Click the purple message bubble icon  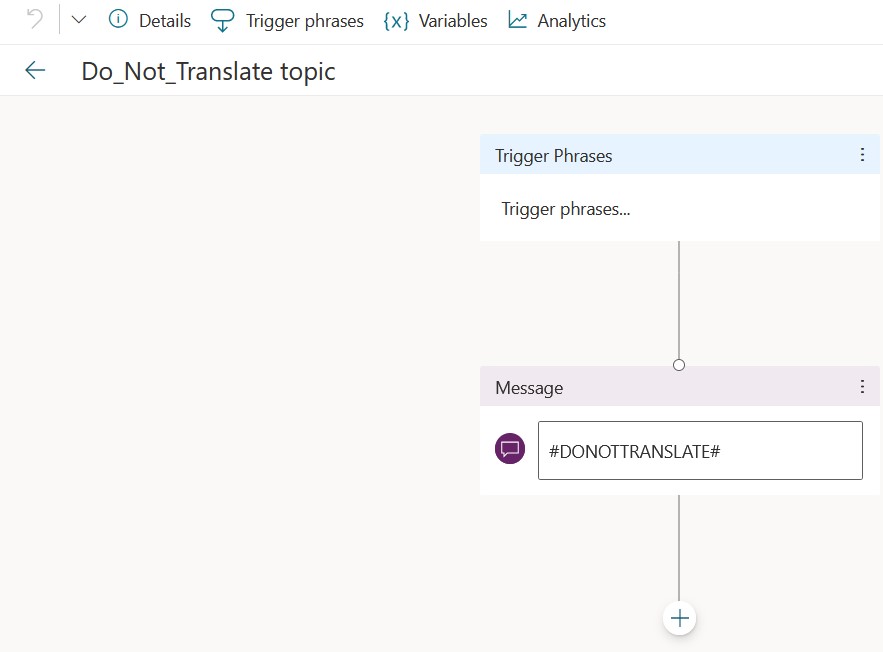510,449
